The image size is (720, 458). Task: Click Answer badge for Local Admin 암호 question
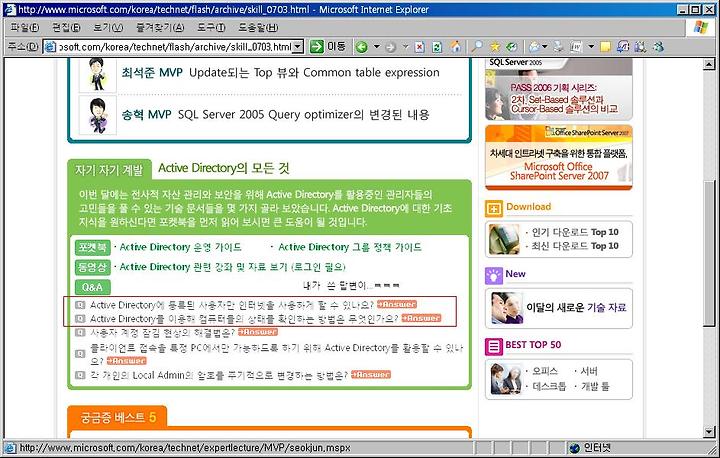pos(371,374)
